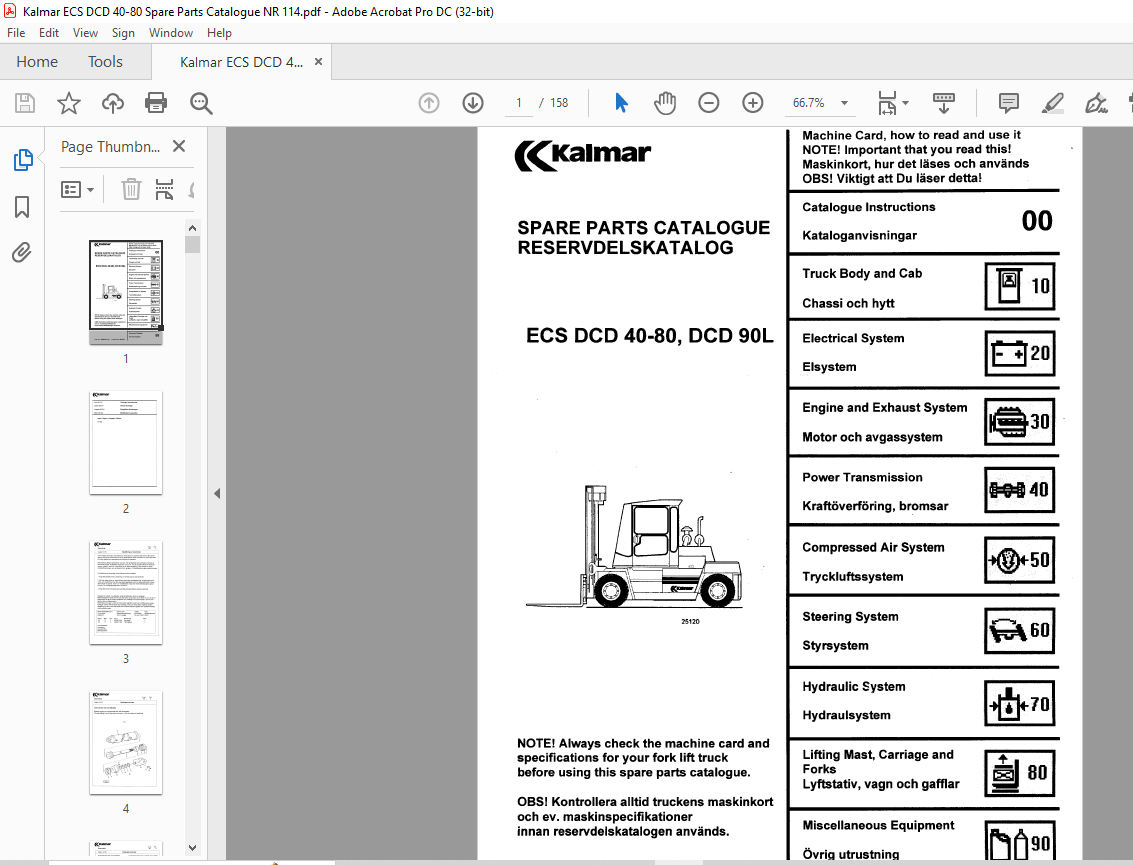
Task: Click the thumbnail scrollbar up arrow
Action: point(192,228)
